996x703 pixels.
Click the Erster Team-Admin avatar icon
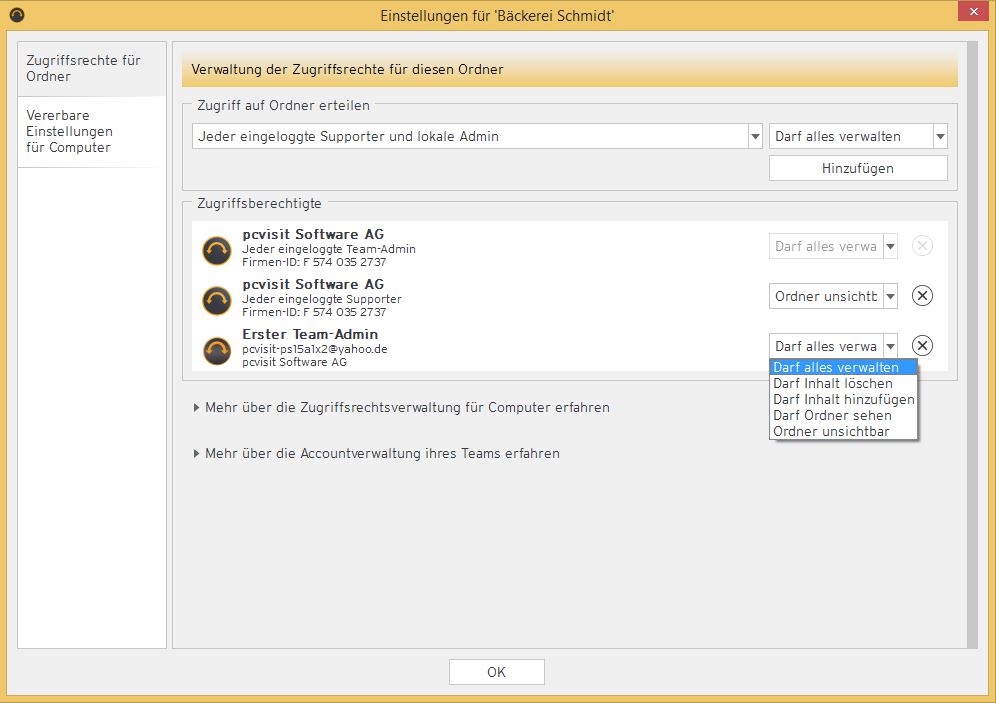[217, 350]
